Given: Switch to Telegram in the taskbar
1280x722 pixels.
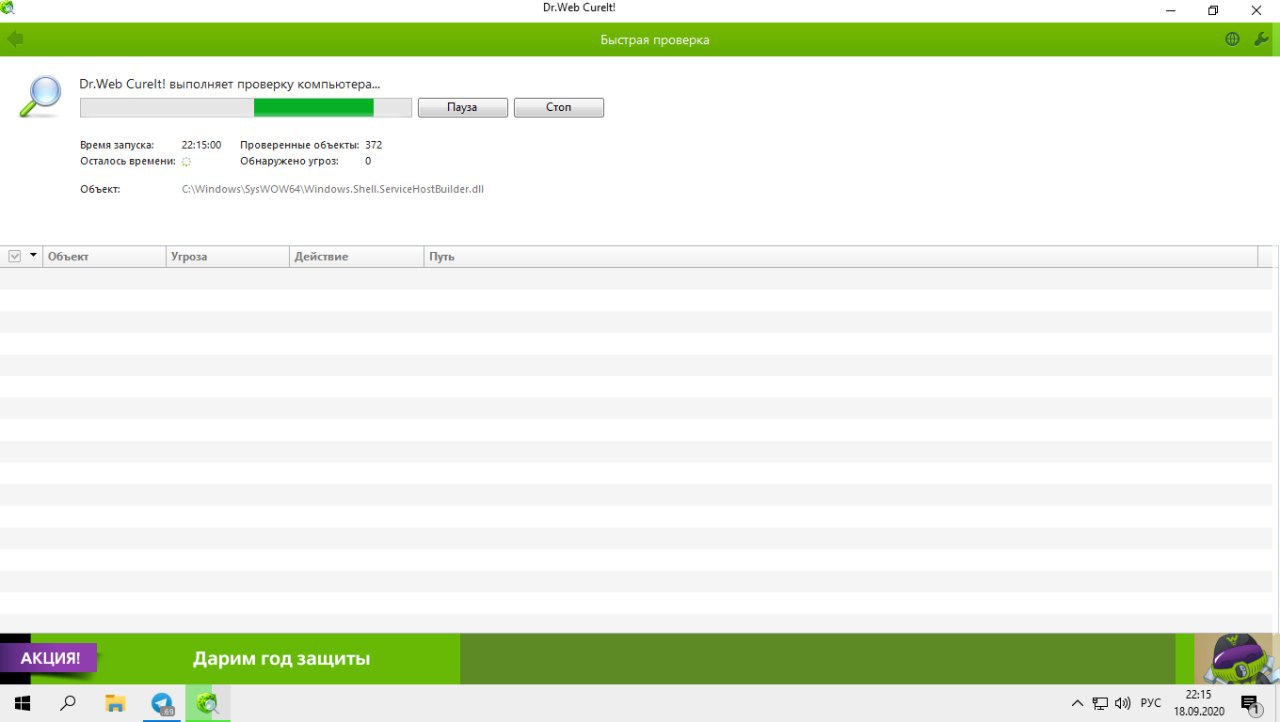Looking at the screenshot, I should [162, 703].
